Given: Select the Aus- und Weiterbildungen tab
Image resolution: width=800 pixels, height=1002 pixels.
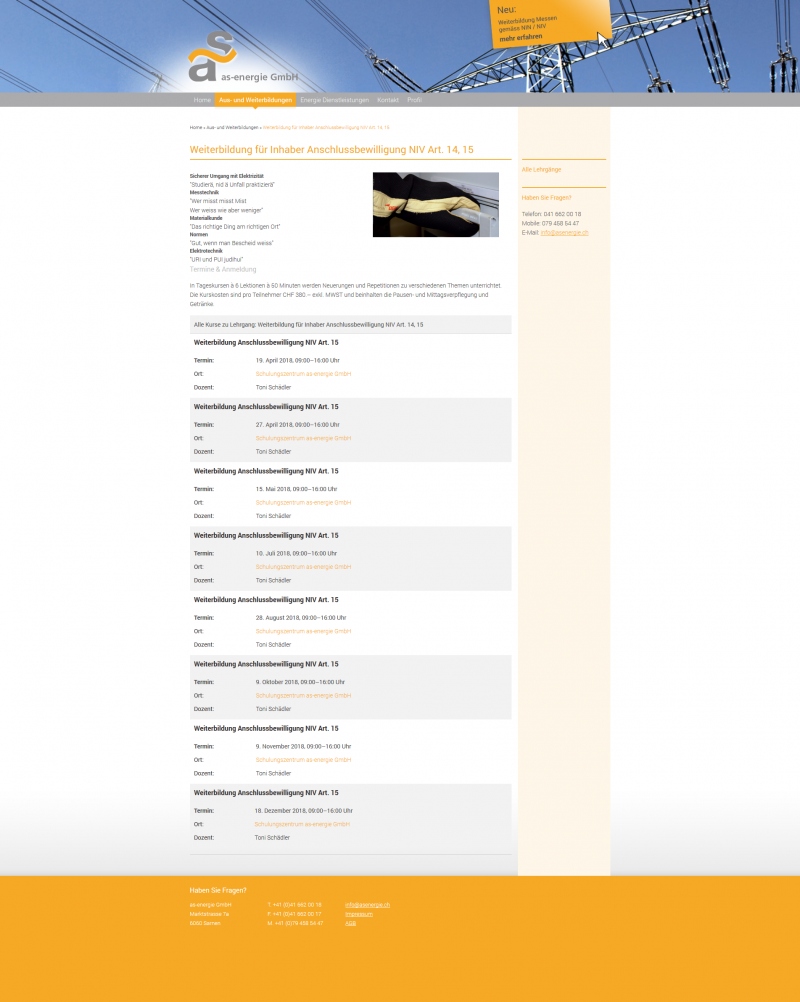Looking at the screenshot, I should coord(255,100).
